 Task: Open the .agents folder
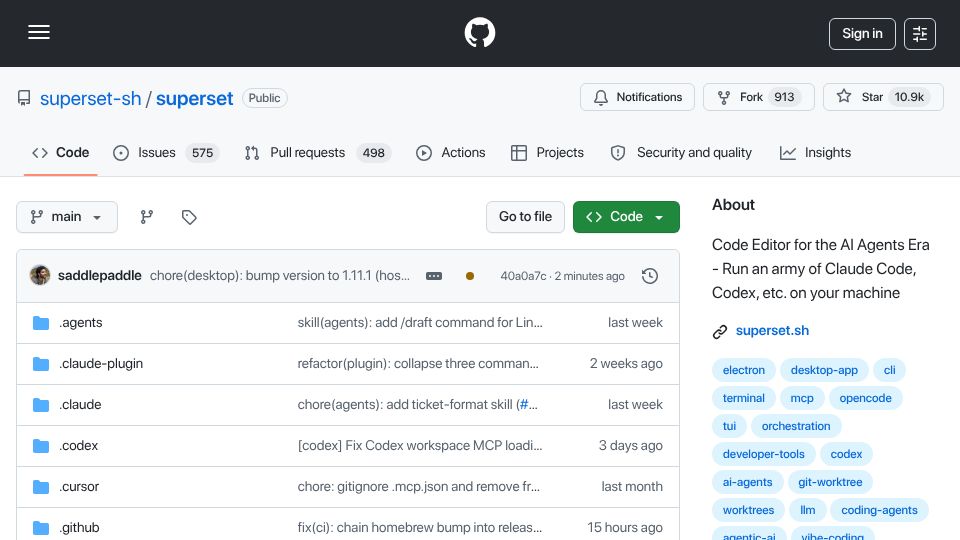[x=81, y=323]
